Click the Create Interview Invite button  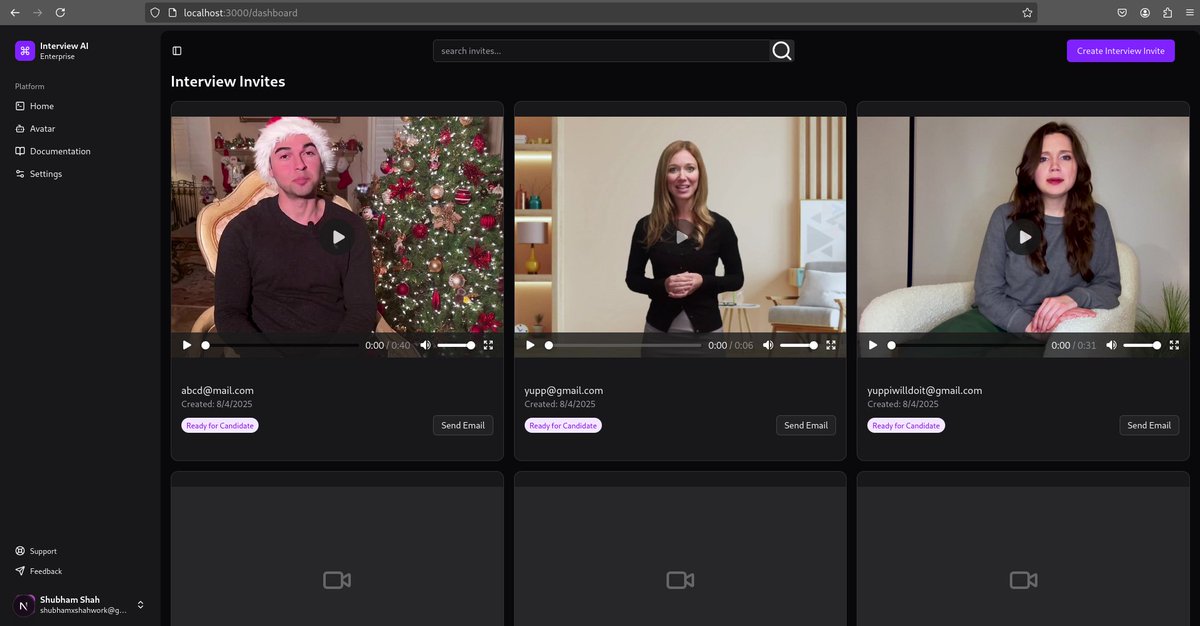[x=1121, y=51]
